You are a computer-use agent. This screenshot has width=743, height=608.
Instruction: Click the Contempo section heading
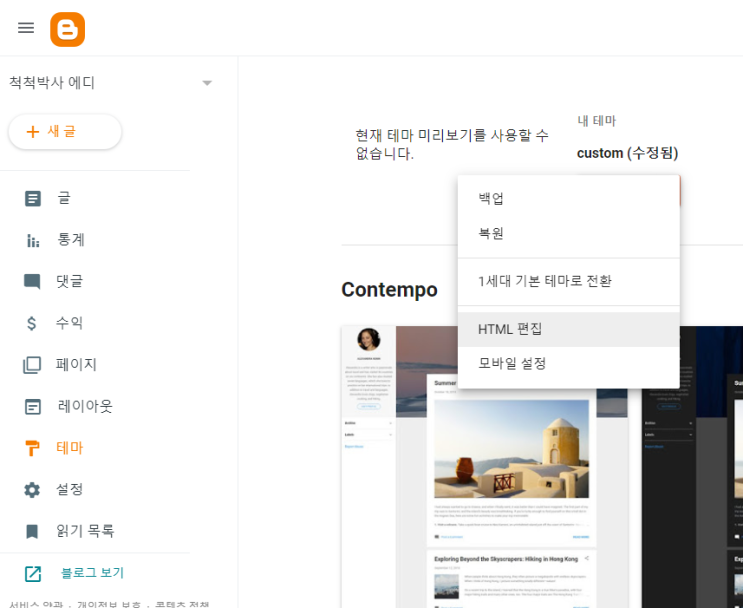(390, 290)
